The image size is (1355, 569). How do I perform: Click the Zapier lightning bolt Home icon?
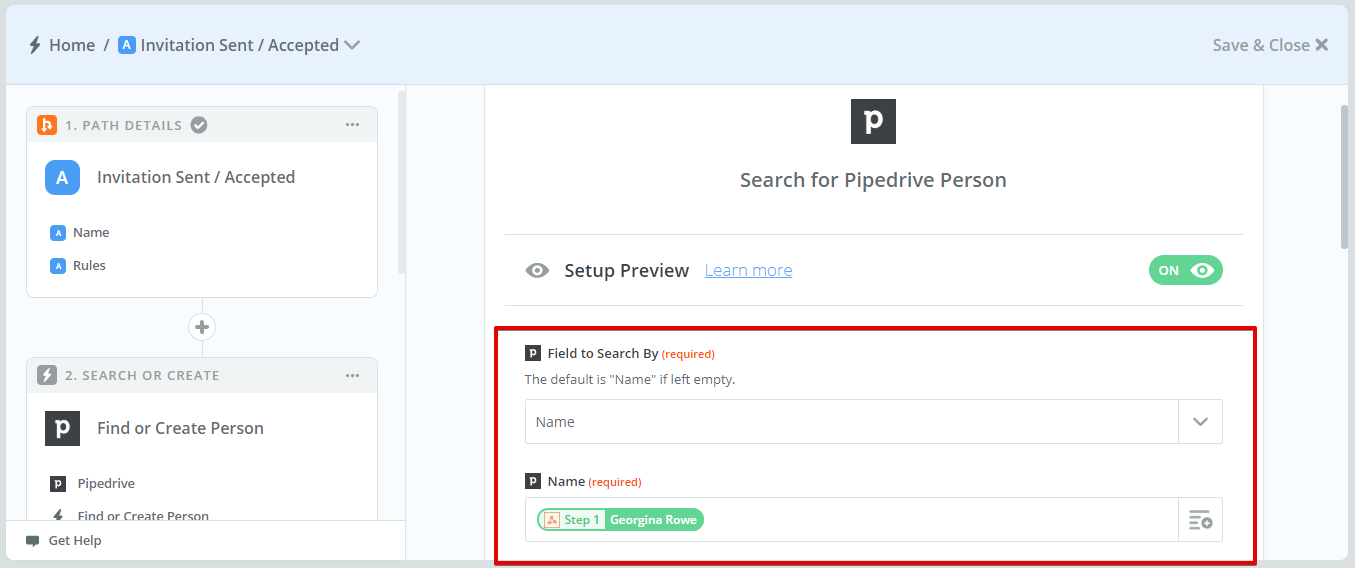tap(35, 45)
